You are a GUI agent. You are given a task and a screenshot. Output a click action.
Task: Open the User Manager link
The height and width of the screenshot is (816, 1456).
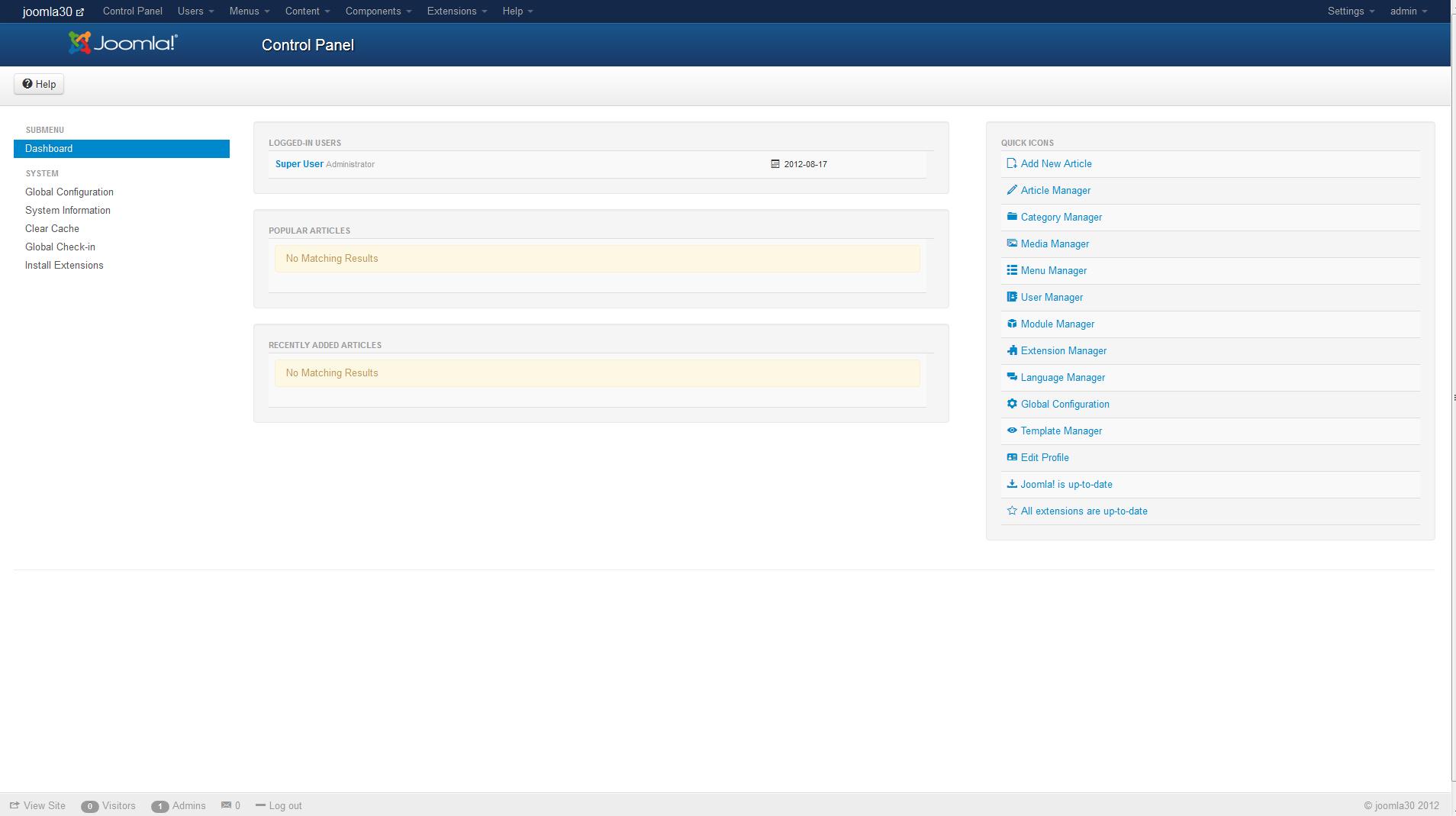click(1052, 297)
